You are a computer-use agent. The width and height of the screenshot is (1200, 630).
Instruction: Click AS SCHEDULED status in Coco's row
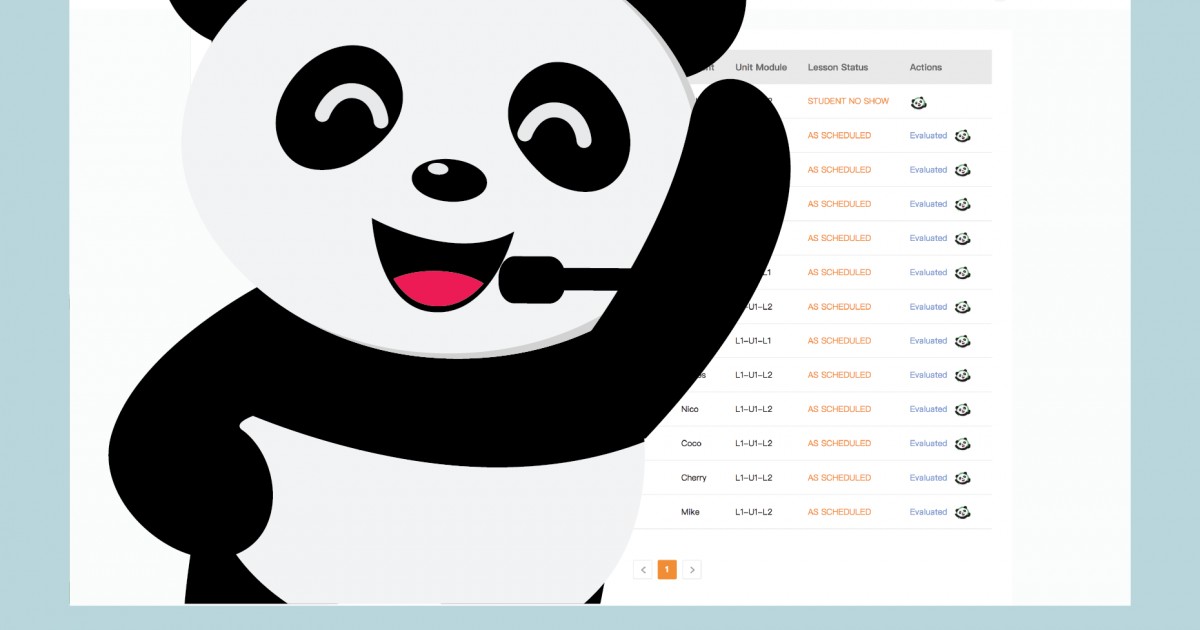[839, 443]
